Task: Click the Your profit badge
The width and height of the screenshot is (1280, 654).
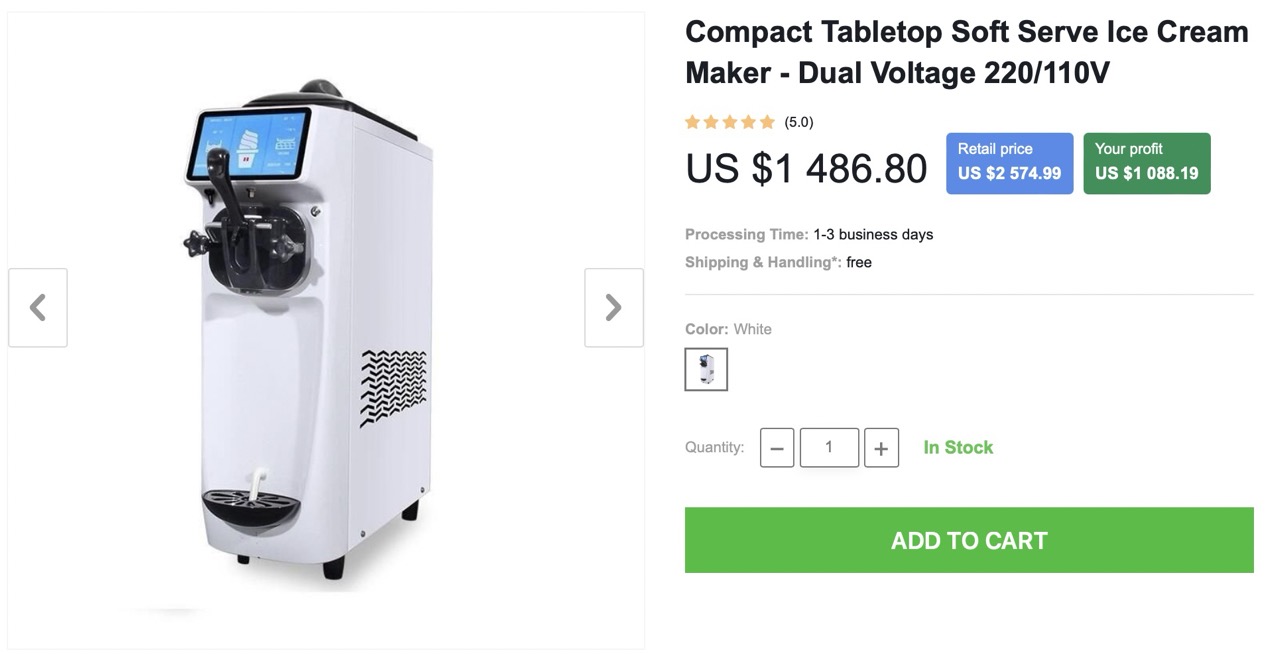Action: (x=1146, y=163)
